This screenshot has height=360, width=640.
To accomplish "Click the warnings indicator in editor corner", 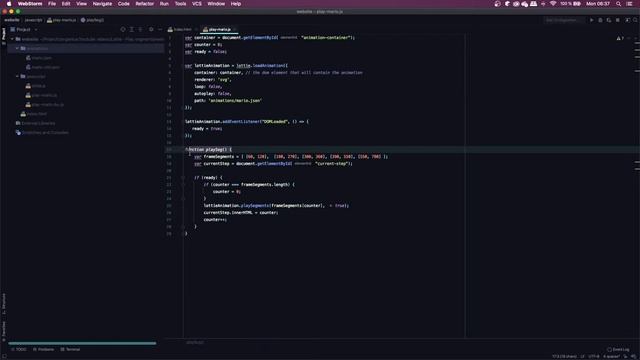I will [620, 38].
